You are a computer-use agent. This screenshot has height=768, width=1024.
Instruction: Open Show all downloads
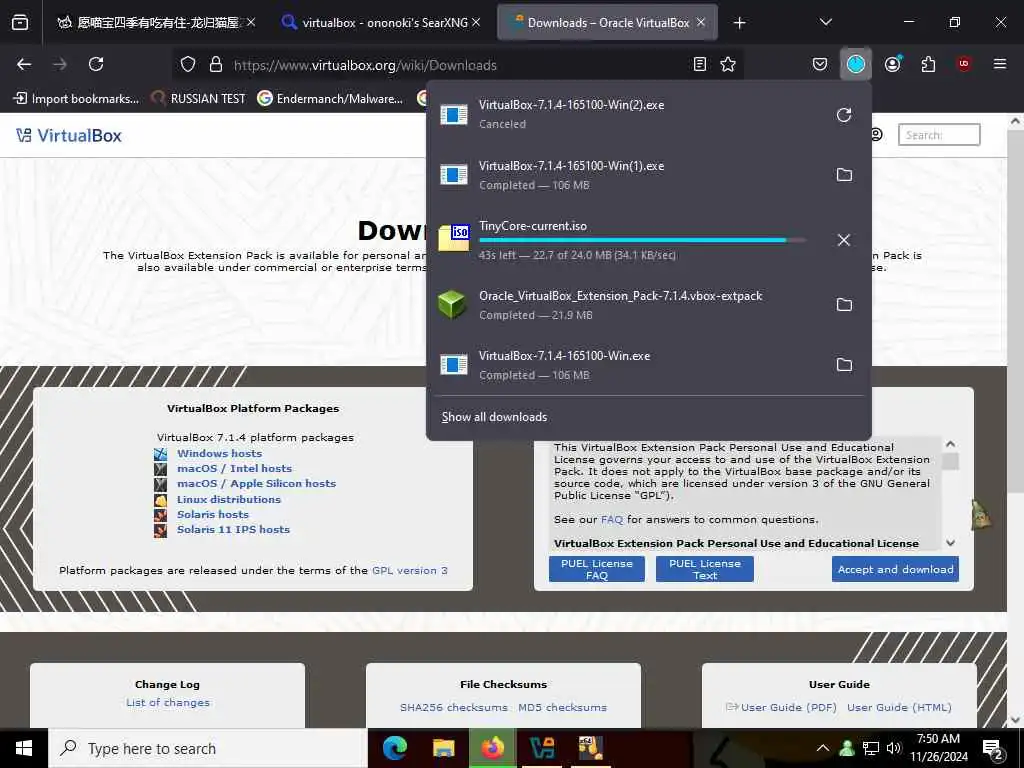[494, 417]
